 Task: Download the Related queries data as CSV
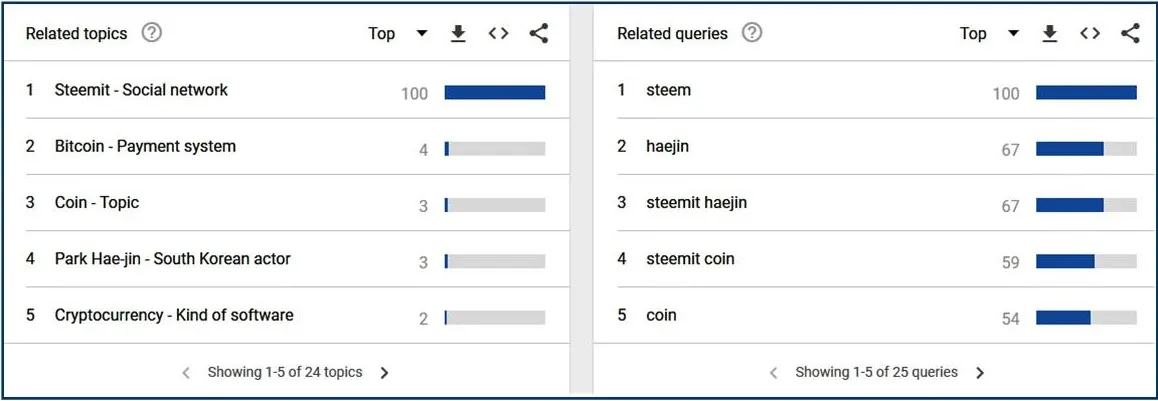pyautogui.click(x=1049, y=33)
